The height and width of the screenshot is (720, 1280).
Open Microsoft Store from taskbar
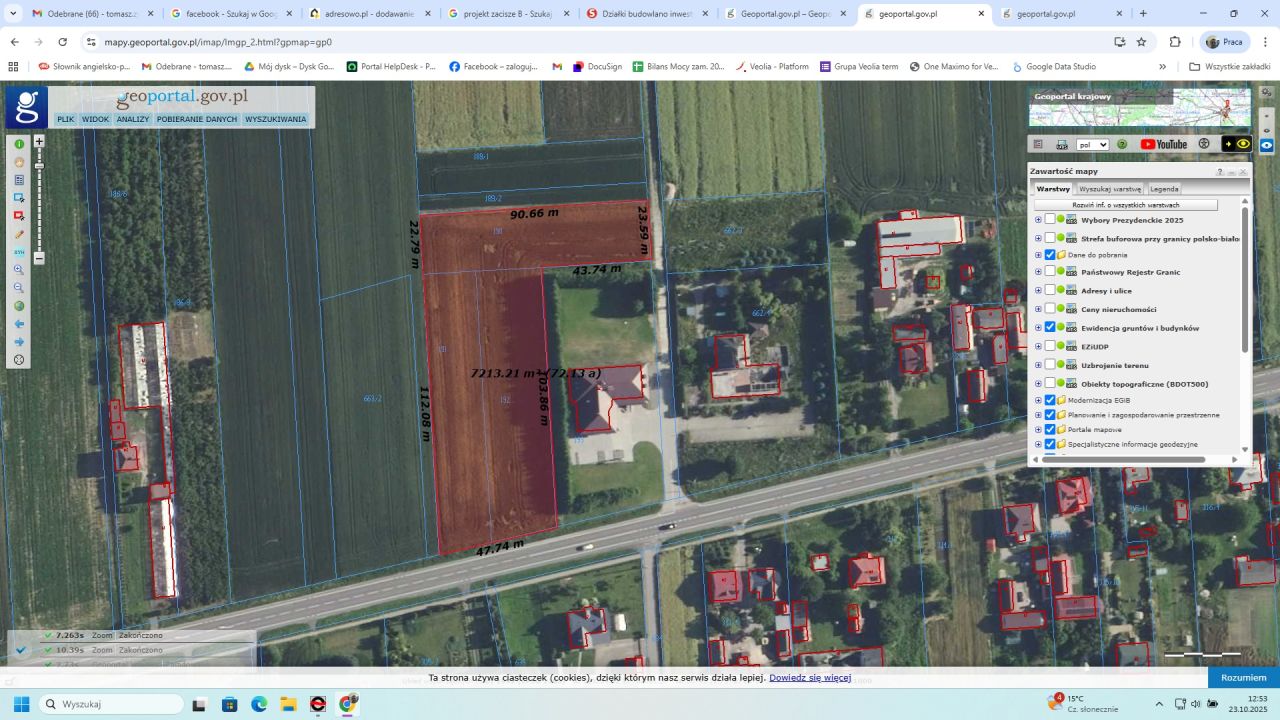point(229,704)
